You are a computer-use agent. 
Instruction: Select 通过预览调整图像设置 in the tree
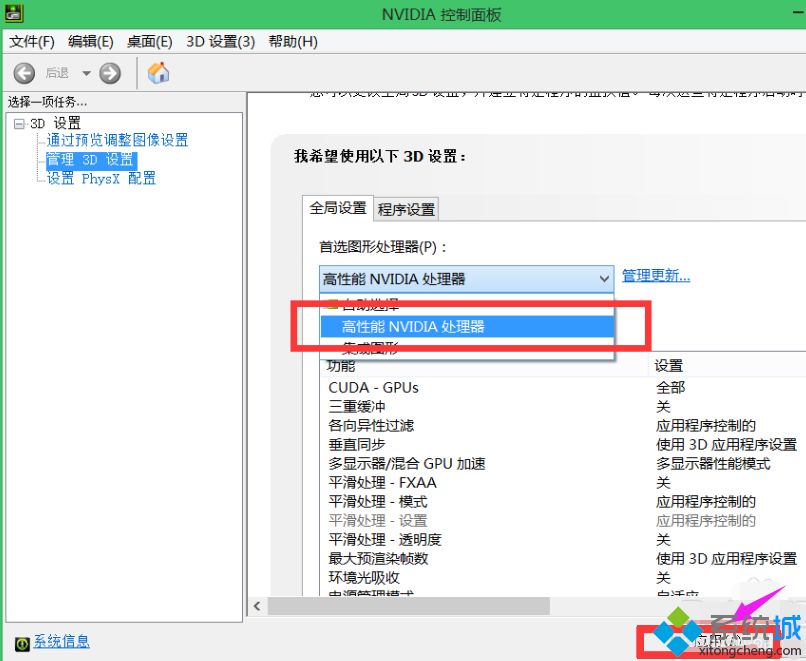pyautogui.click(x=118, y=140)
